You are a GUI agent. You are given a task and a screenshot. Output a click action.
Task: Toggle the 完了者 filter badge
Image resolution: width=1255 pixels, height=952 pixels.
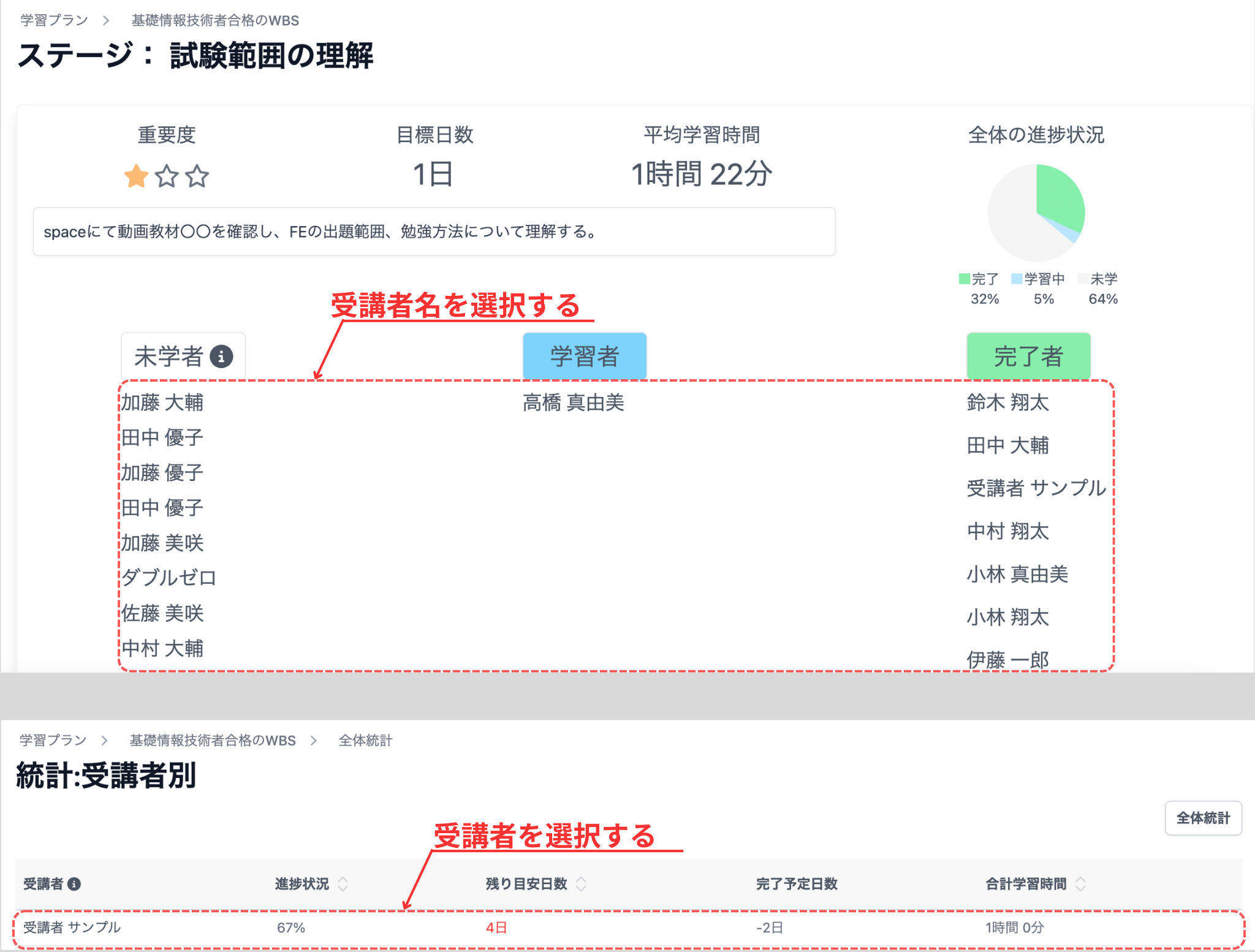pyautogui.click(x=1028, y=355)
